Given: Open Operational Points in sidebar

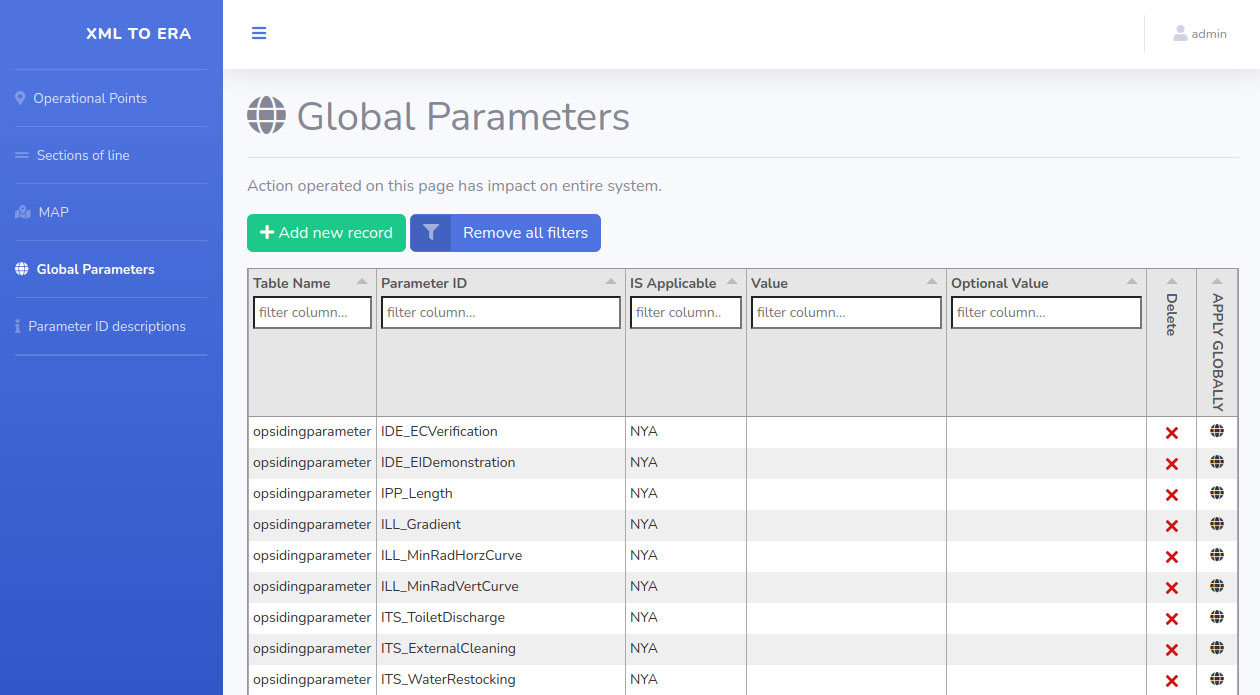Looking at the screenshot, I should click(90, 98).
